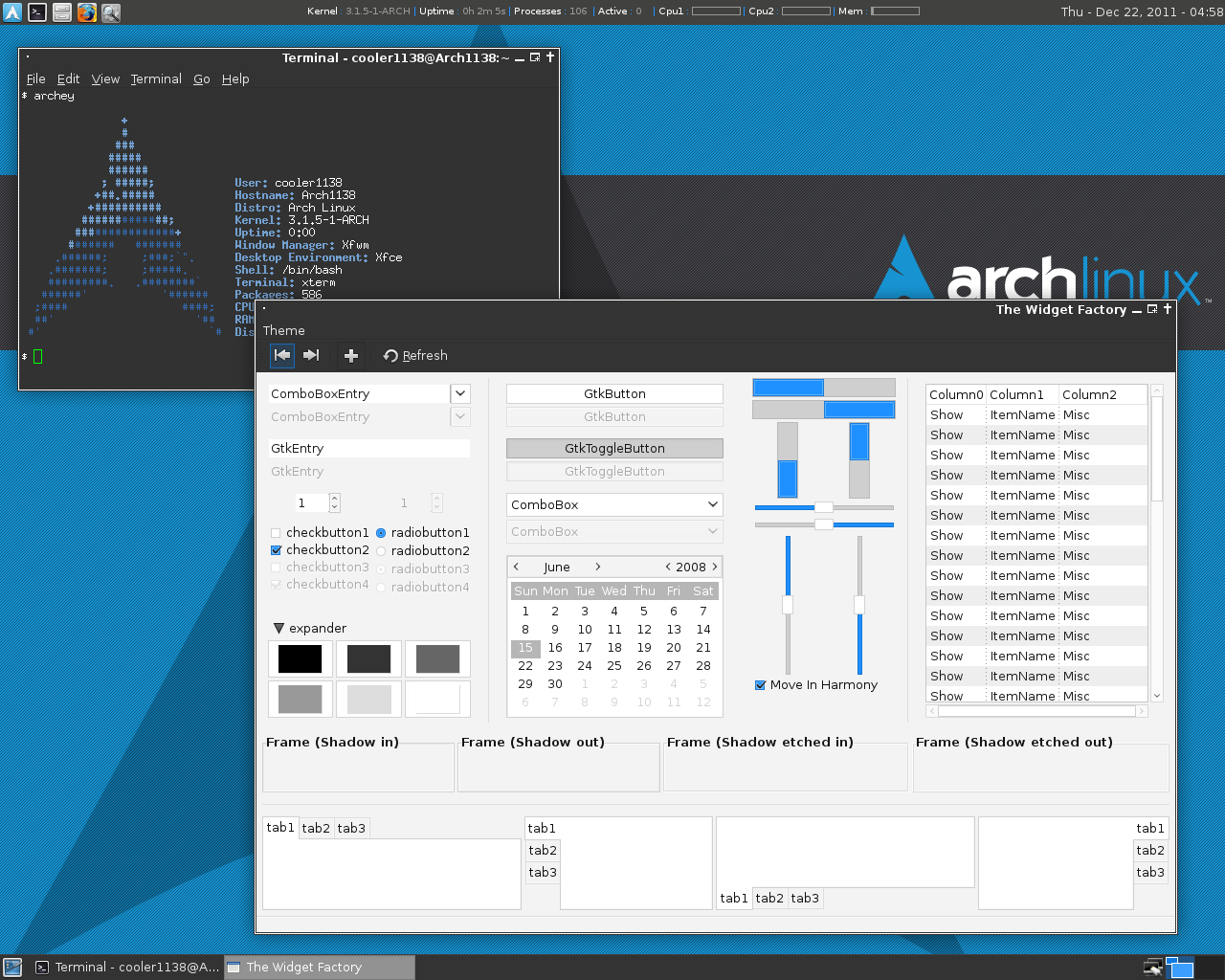Enable checkbutton1
The height and width of the screenshot is (980, 1225).
click(x=276, y=532)
